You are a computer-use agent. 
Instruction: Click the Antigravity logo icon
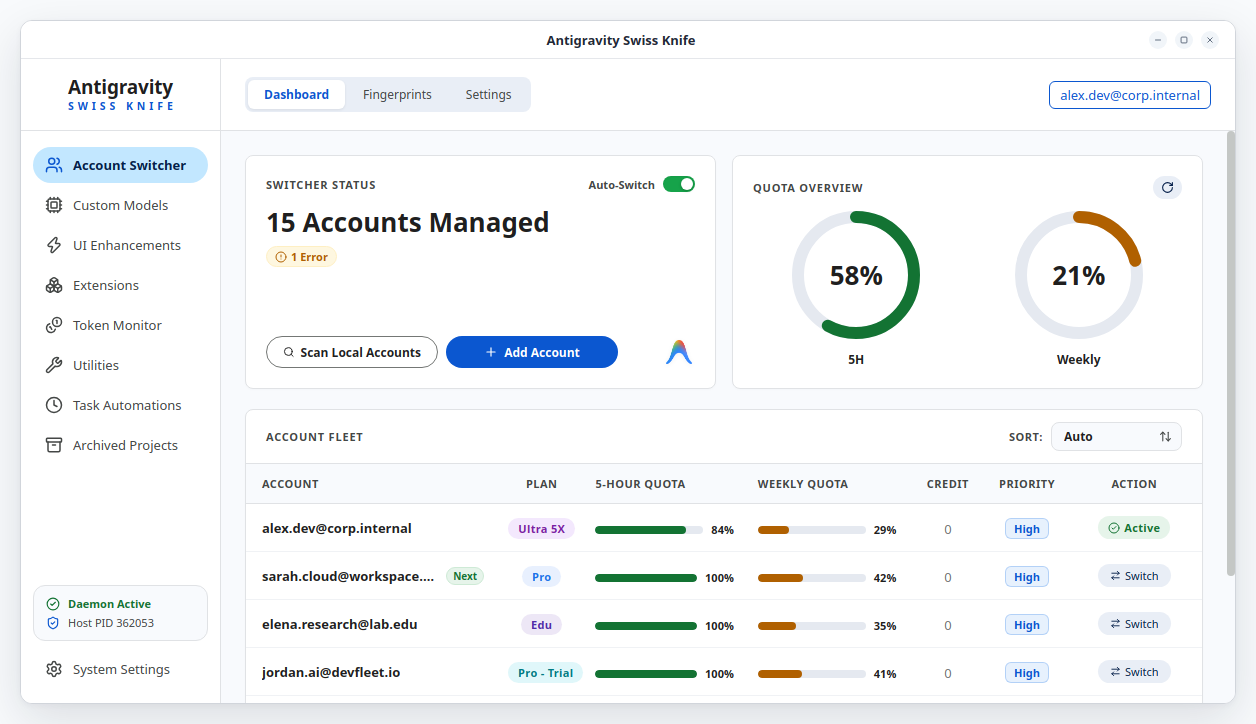pos(679,352)
